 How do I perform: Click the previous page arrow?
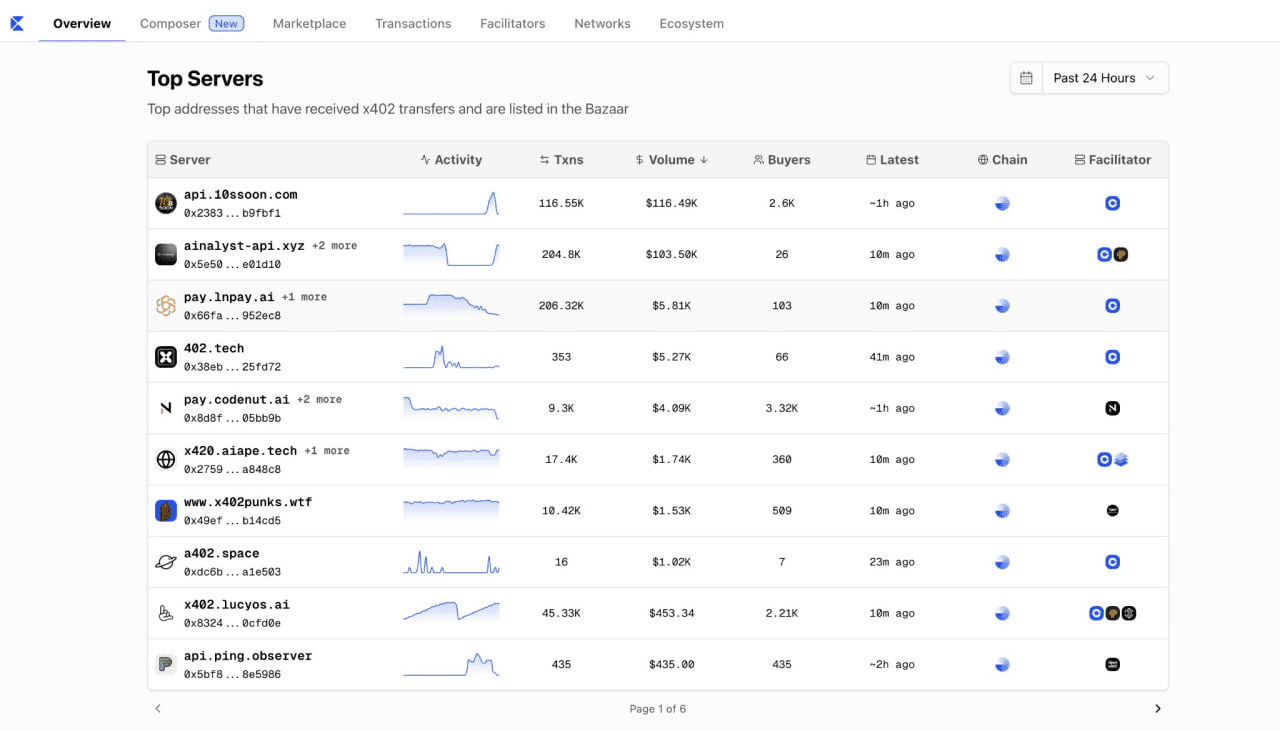coord(158,709)
